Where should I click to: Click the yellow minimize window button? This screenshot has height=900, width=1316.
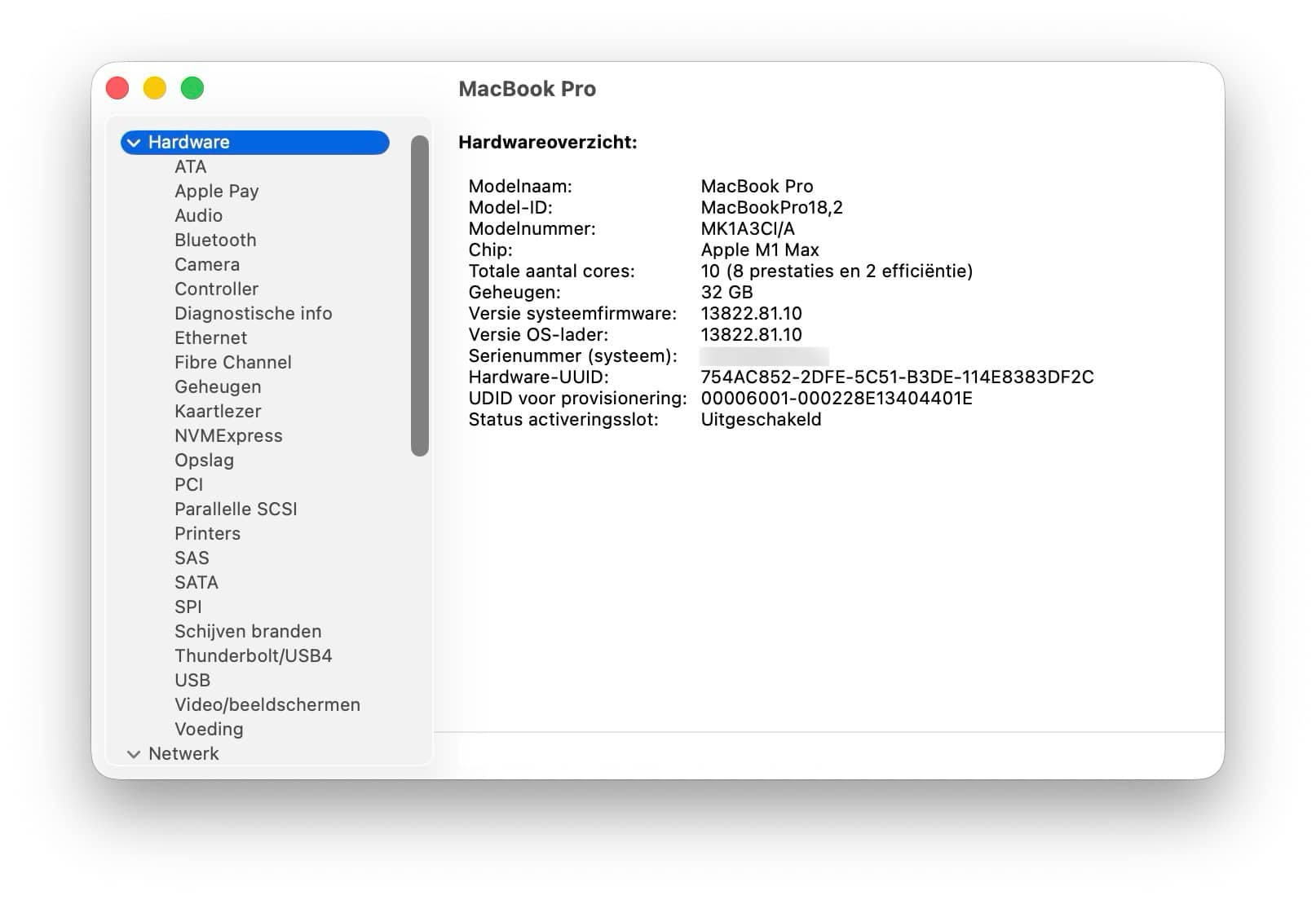click(x=155, y=88)
